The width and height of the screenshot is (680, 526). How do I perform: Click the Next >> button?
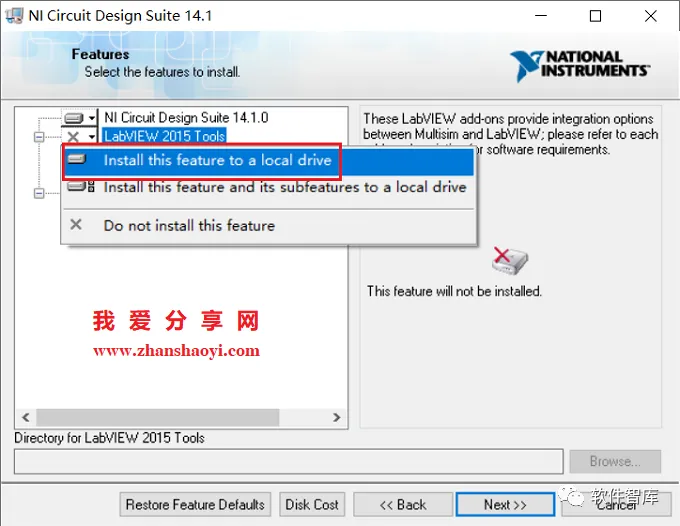pos(505,504)
